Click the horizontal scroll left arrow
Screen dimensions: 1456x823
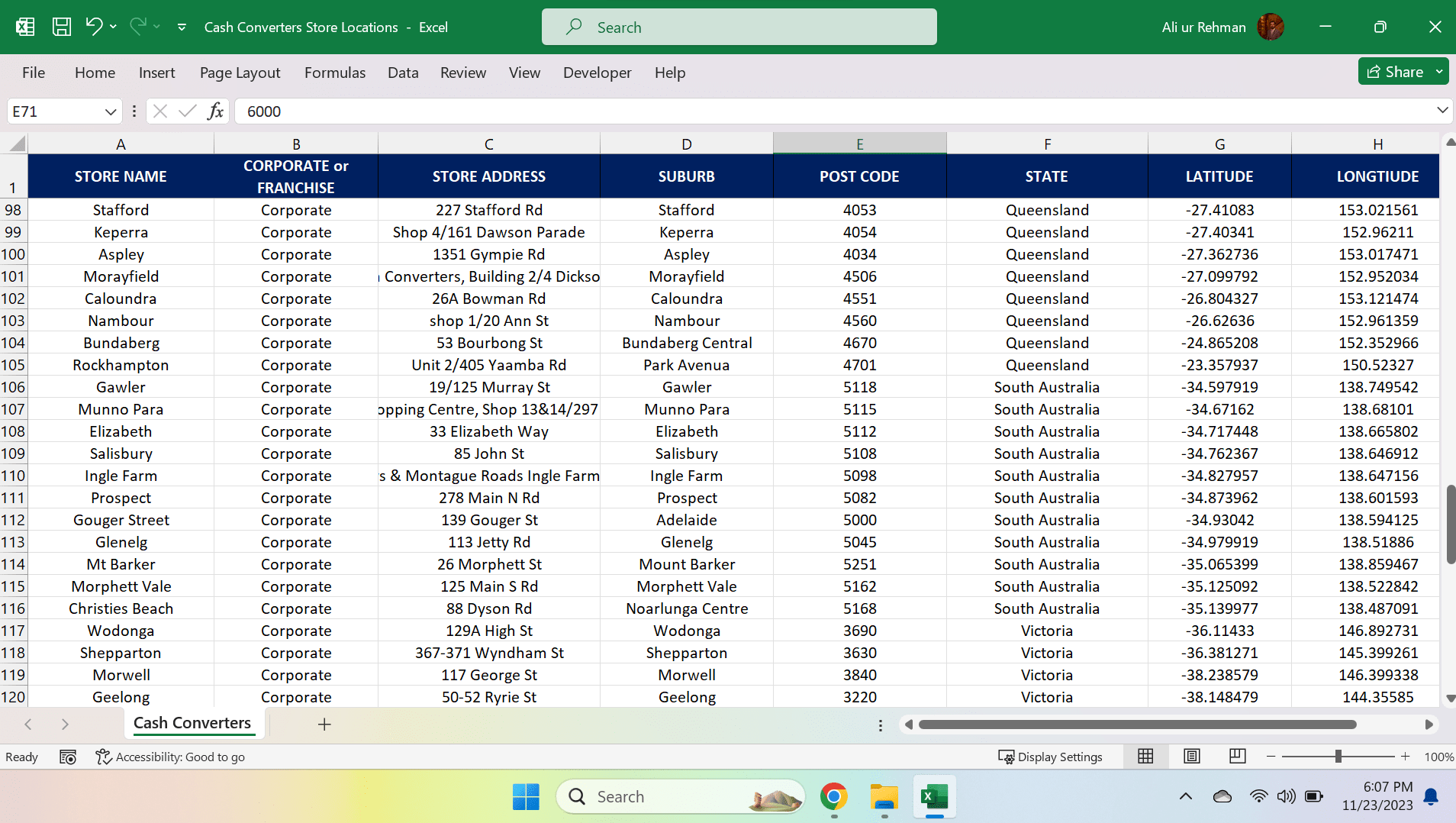[x=908, y=725]
